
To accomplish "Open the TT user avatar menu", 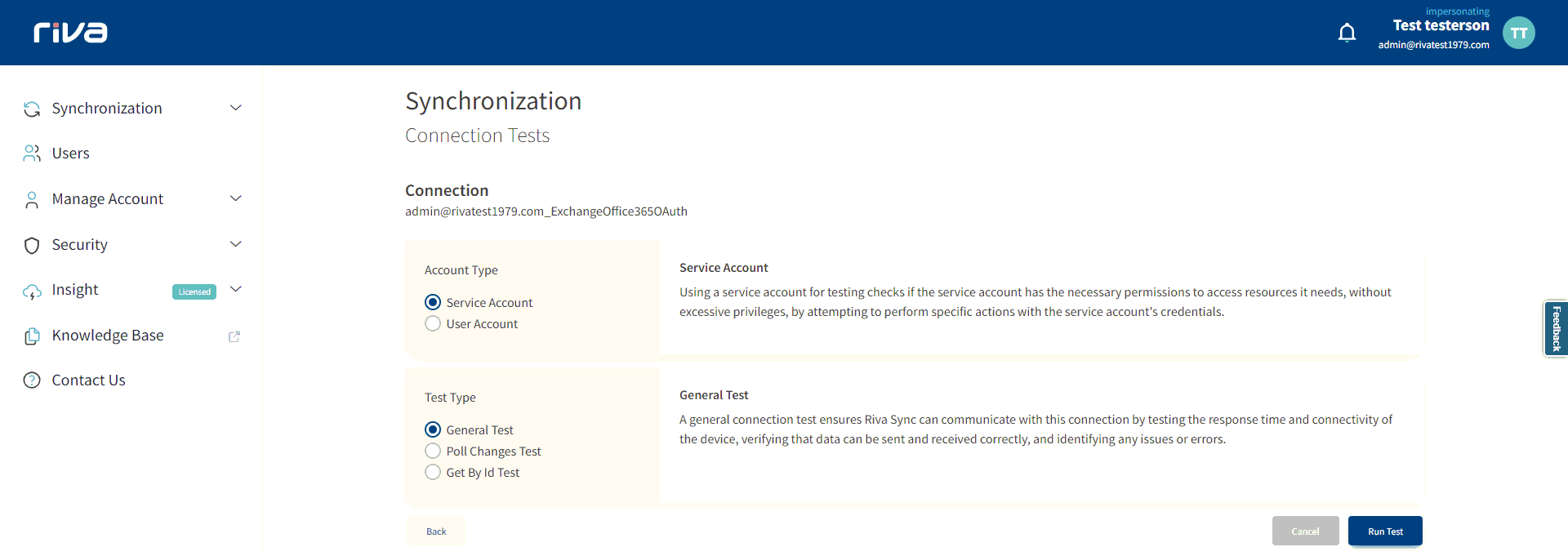I will click(x=1518, y=33).
